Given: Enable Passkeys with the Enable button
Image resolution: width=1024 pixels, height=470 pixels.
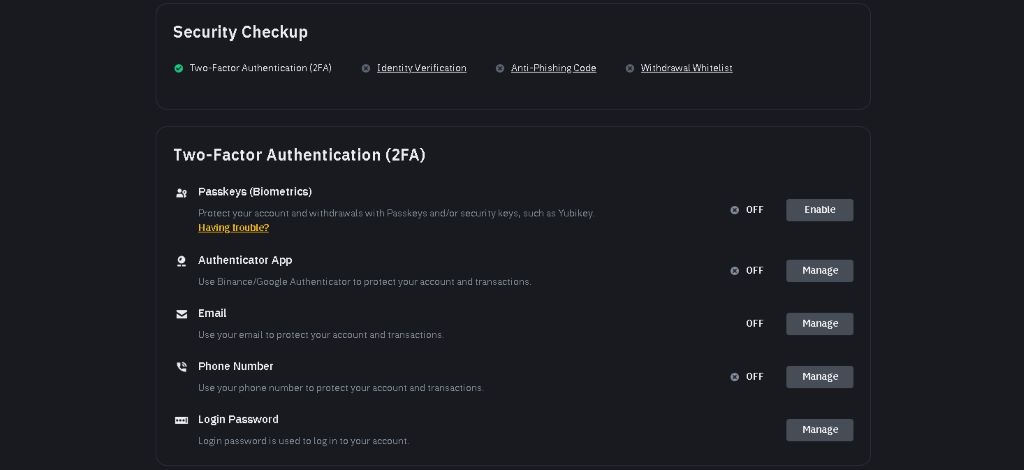Looking at the screenshot, I should [x=819, y=210].
